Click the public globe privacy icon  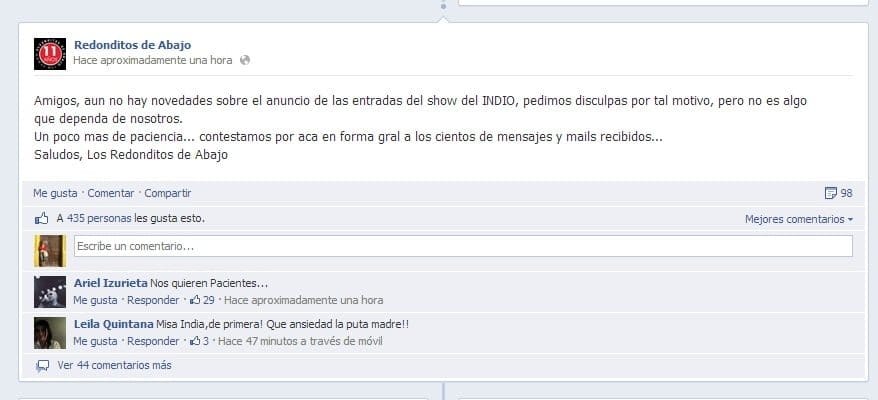[x=244, y=61]
